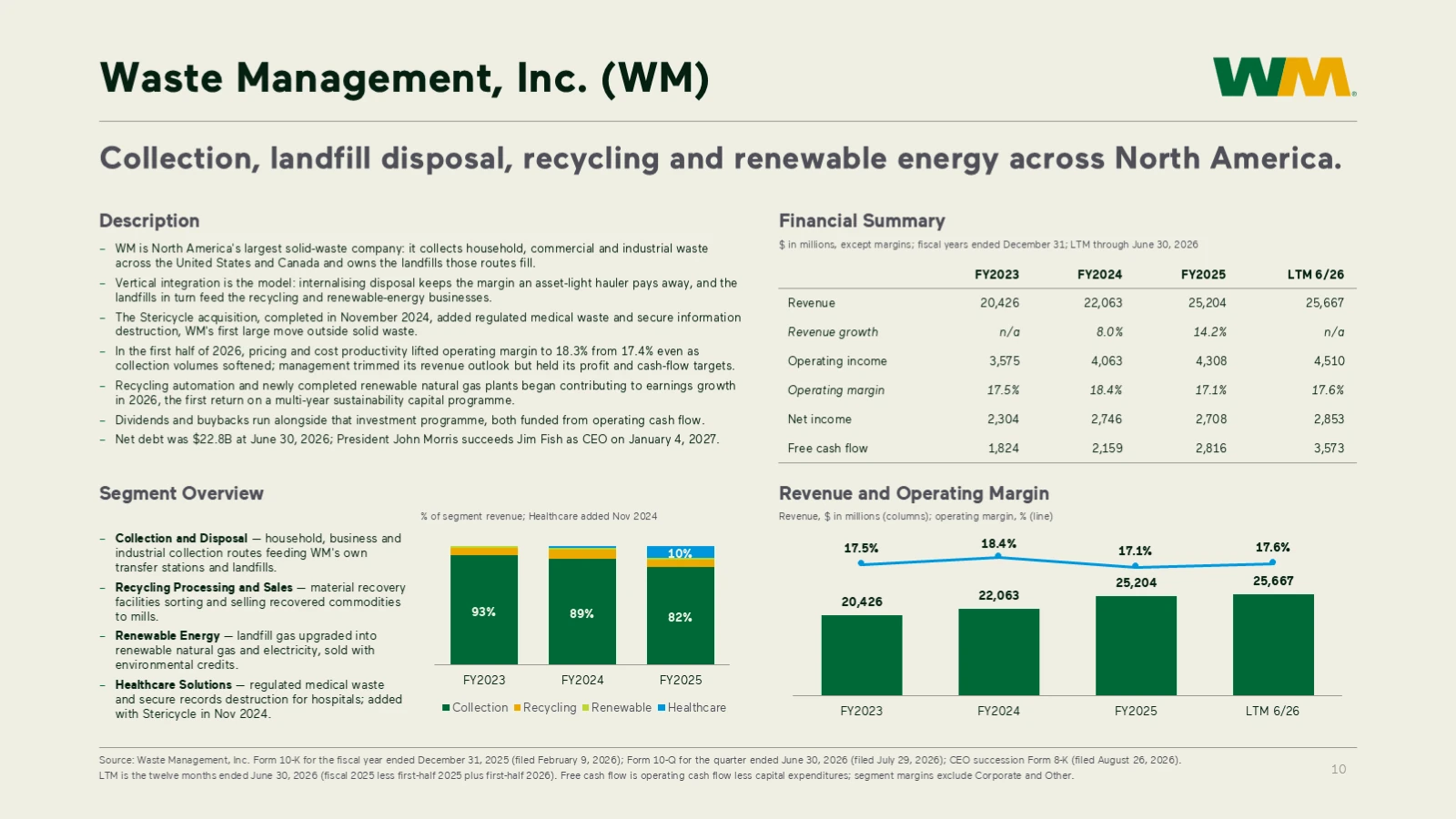Click the FY2024 axis label under the segment chart
Screen dimensions: 1456x819
click(x=582, y=681)
